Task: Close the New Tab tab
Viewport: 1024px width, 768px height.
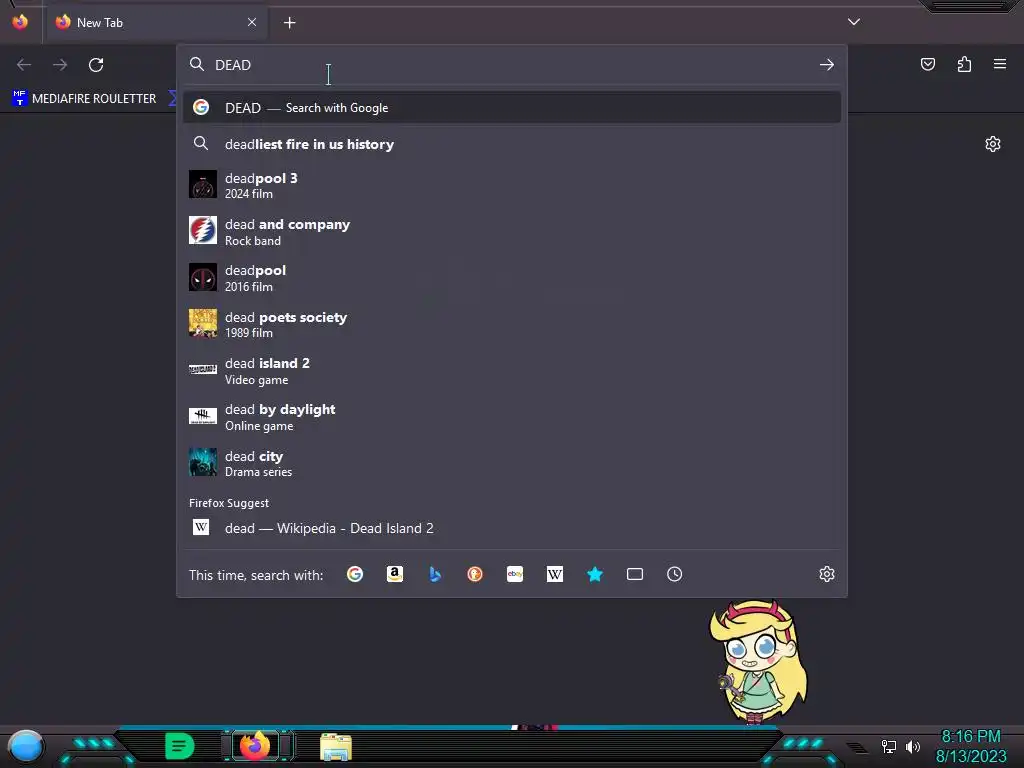Action: point(252,22)
